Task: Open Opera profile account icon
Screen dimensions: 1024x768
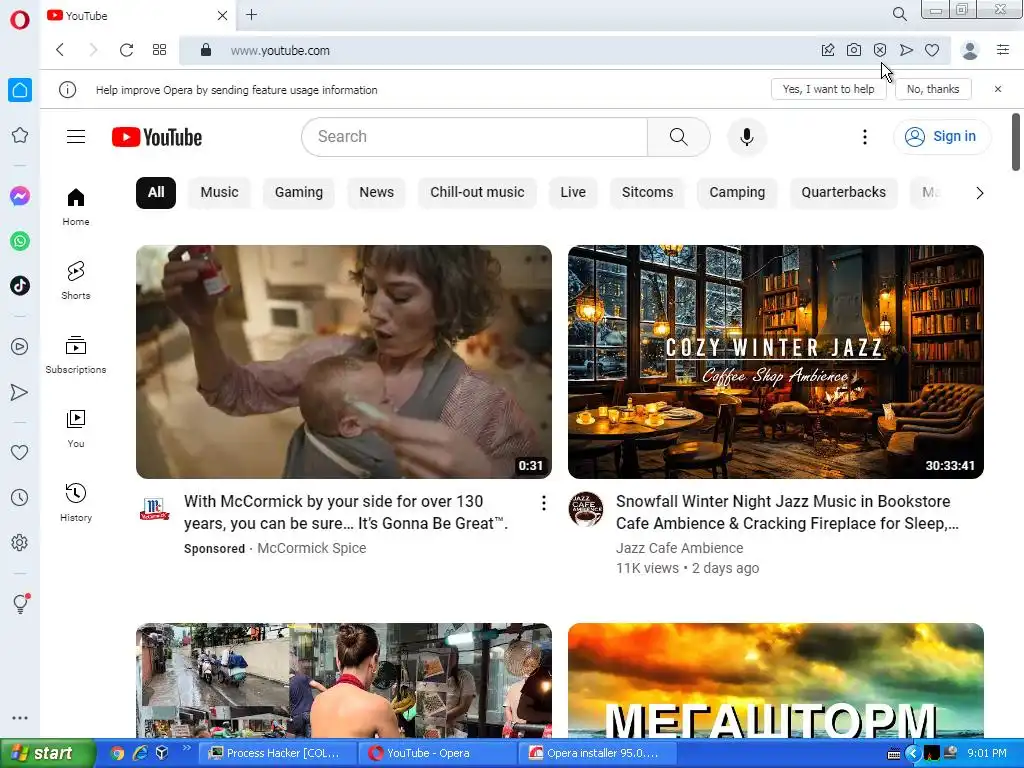Action: pos(970,50)
